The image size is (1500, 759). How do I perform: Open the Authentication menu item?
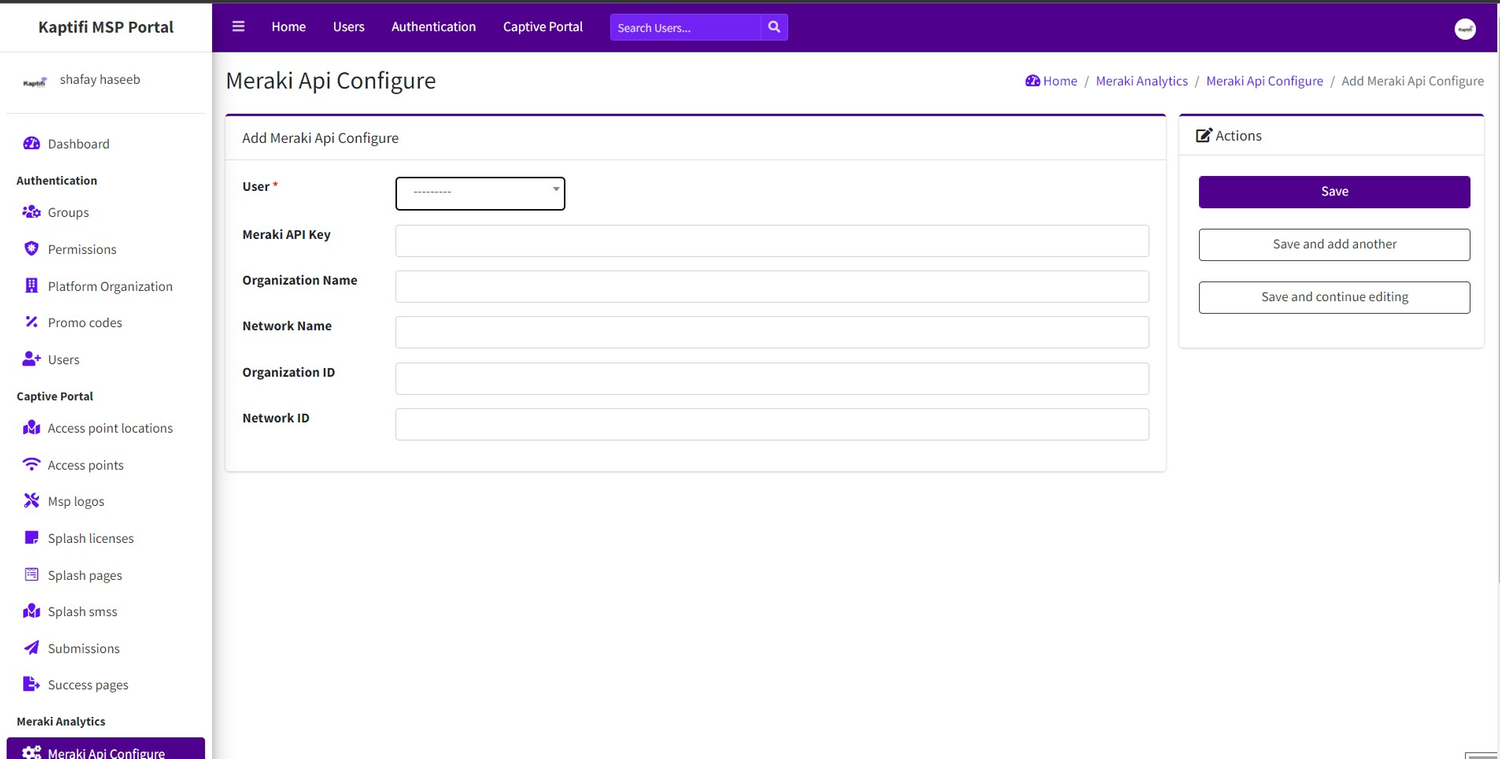tap(433, 27)
